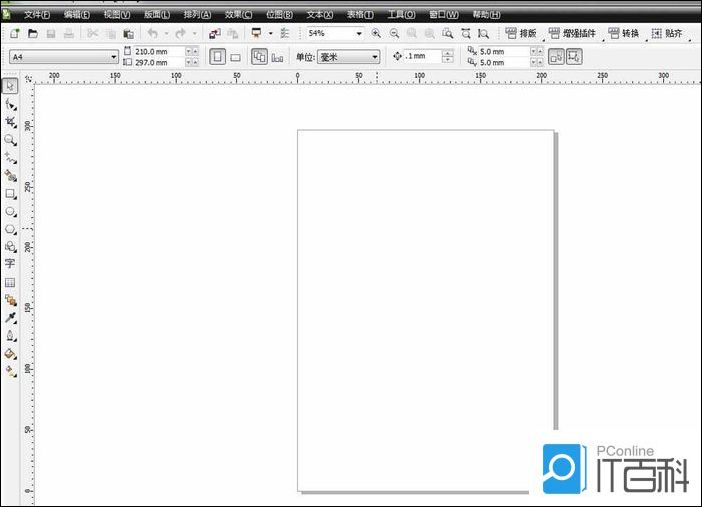Select the Rectangle tool

coord(10,193)
